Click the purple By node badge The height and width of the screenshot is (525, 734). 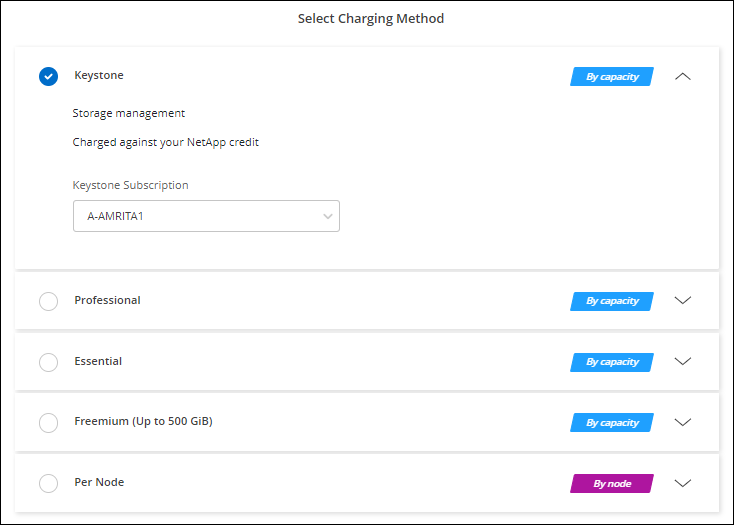point(612,484)
